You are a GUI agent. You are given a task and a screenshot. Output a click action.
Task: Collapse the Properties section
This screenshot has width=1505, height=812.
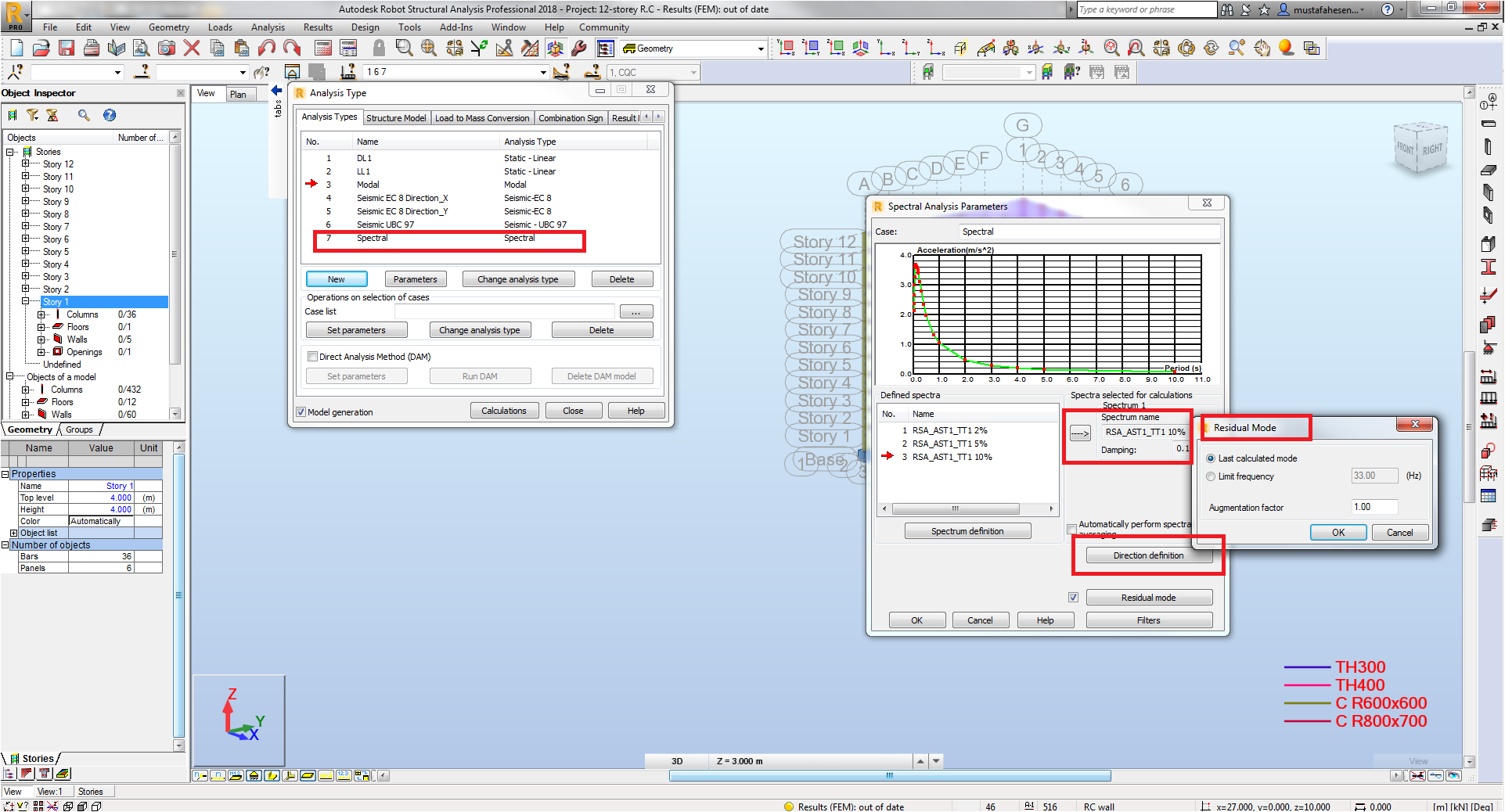tap(5, 474)
